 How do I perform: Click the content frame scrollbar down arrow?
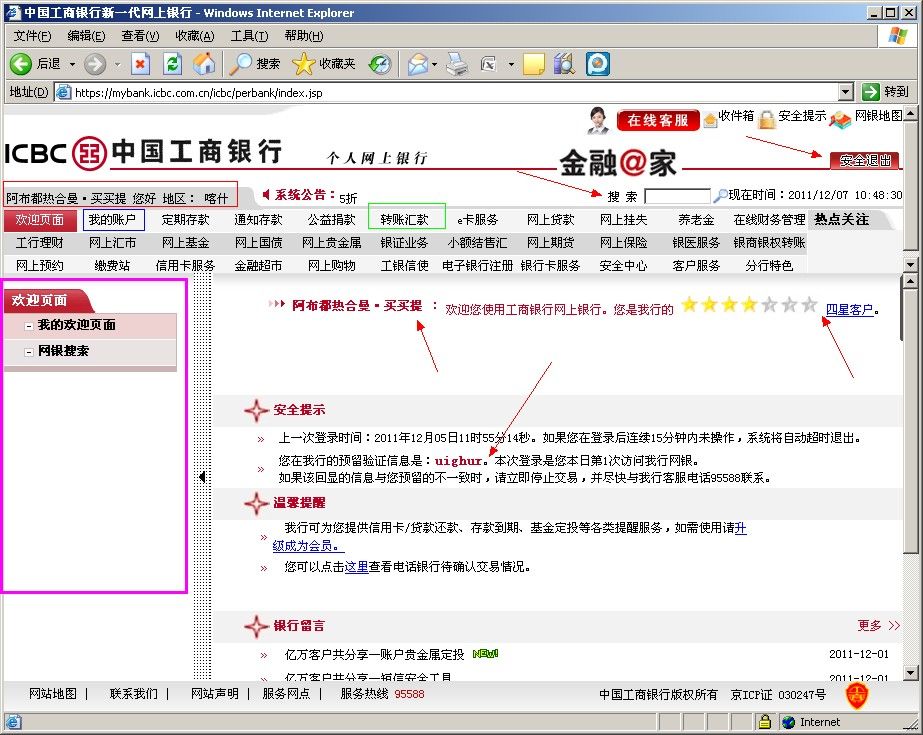910,673
